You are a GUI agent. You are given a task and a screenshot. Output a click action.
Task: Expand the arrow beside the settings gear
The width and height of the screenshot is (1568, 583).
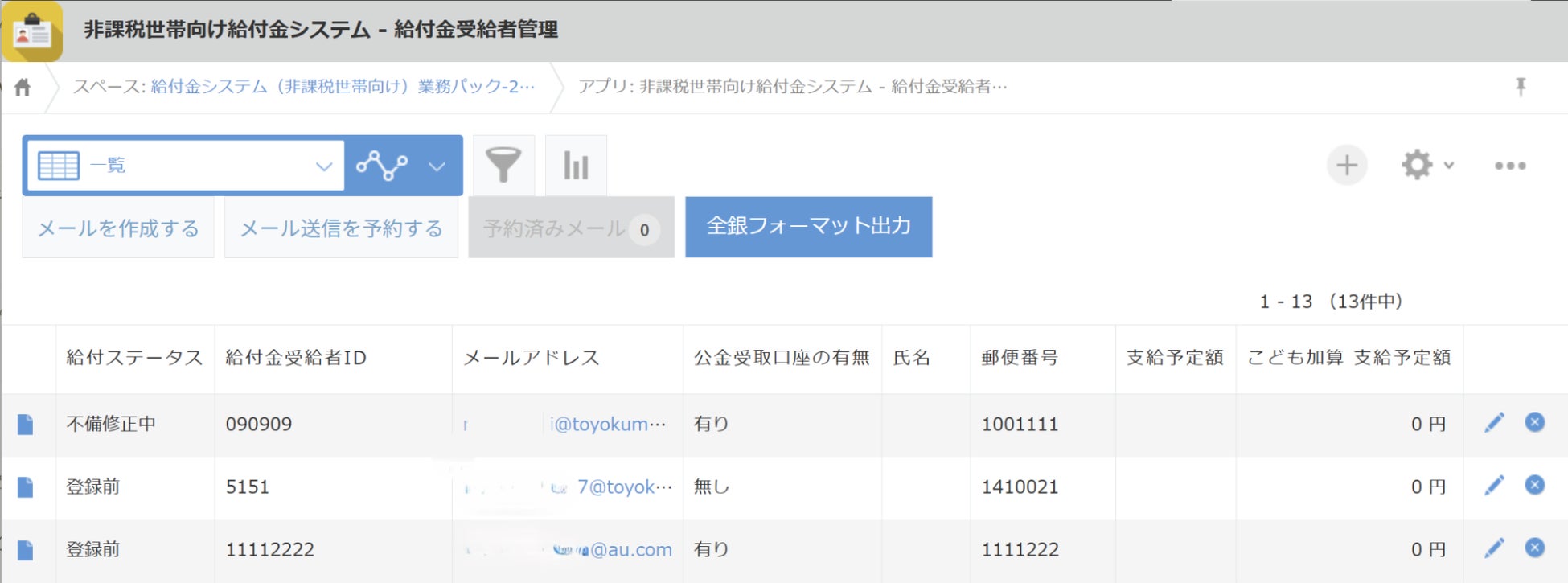1449,166
